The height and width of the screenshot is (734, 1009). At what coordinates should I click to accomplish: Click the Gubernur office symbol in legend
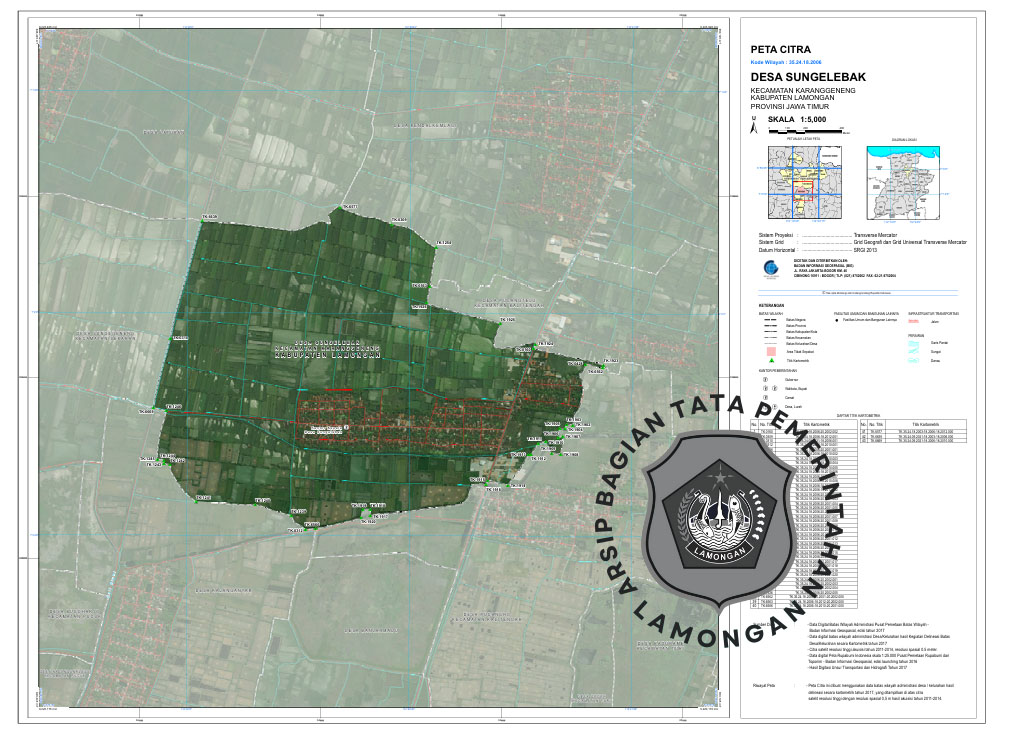(x=765, y=379)
